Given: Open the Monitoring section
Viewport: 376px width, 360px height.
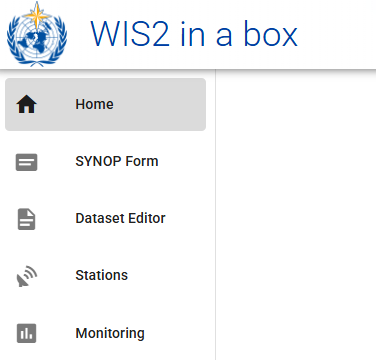Looking at the screenshot, I should coord(105,333).
